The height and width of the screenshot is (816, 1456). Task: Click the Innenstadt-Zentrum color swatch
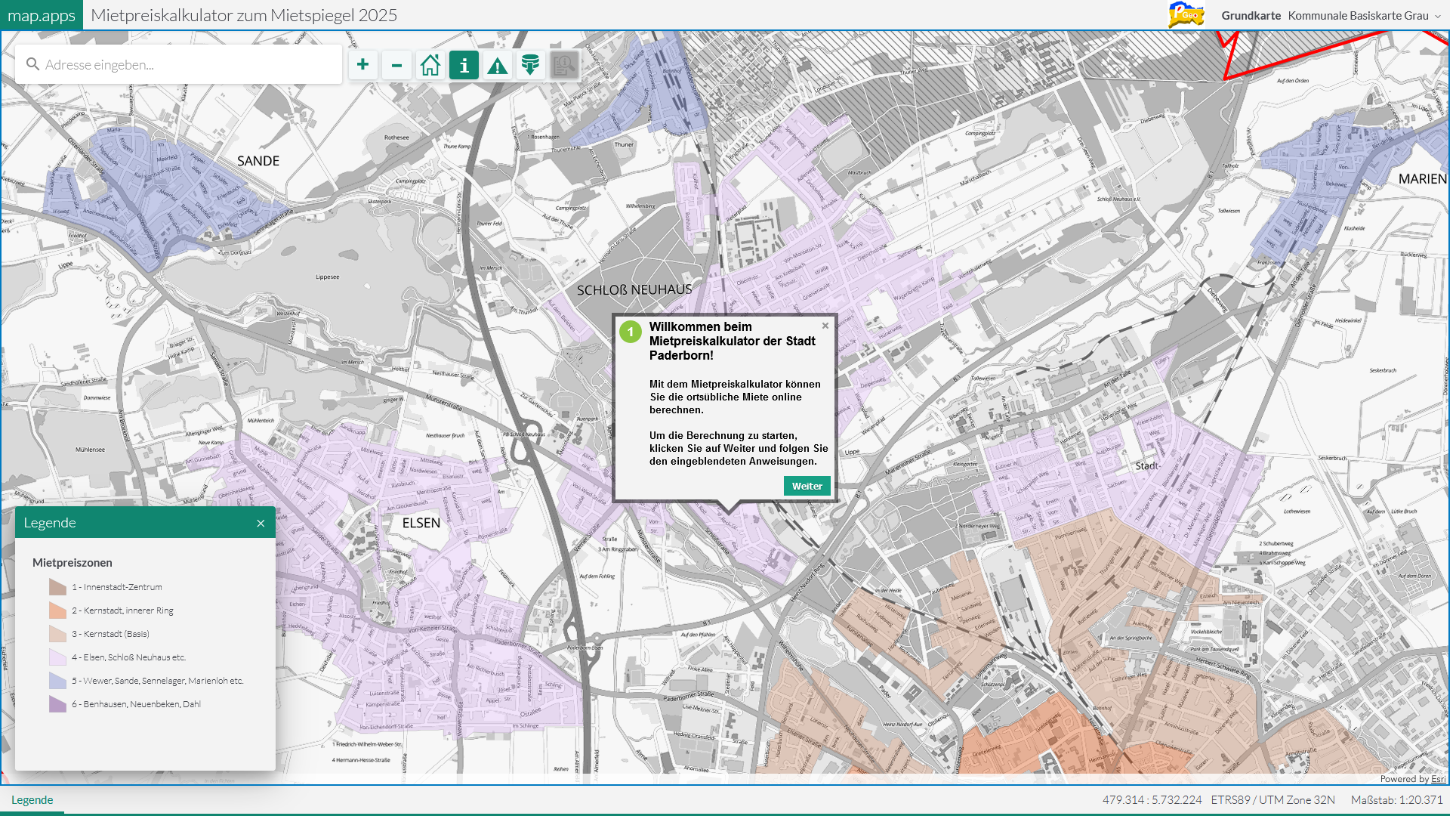pos(57,587)
